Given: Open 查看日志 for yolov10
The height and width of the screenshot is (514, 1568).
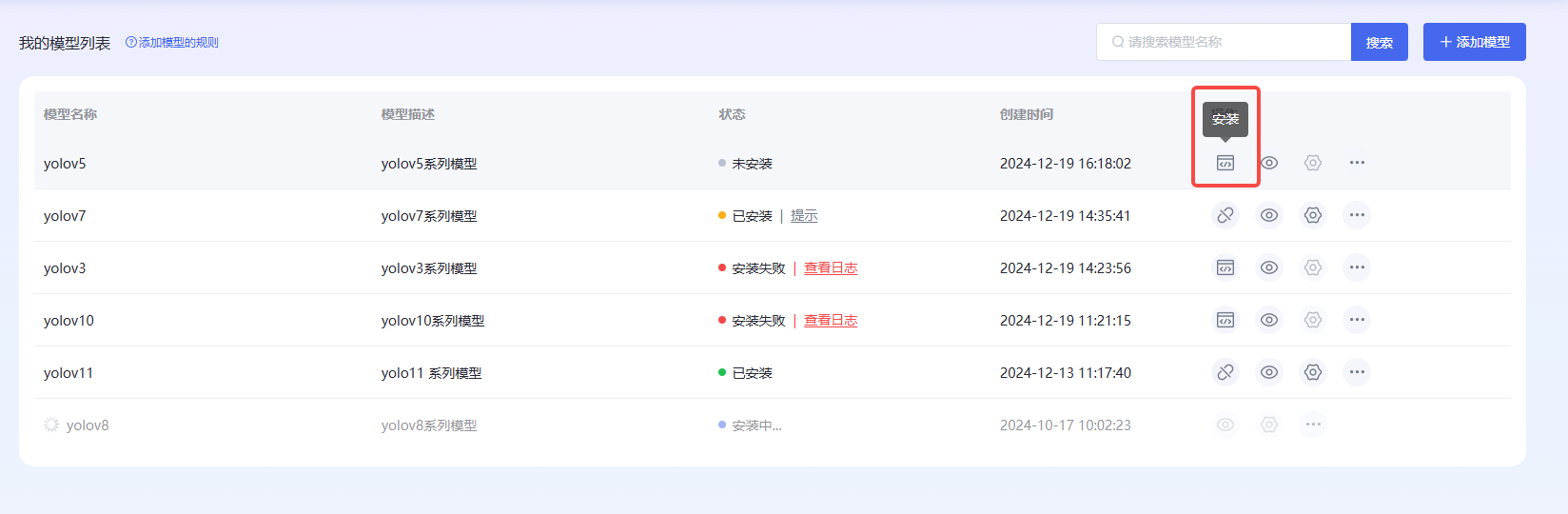Looking at the screenshot, I should point(831,321).
